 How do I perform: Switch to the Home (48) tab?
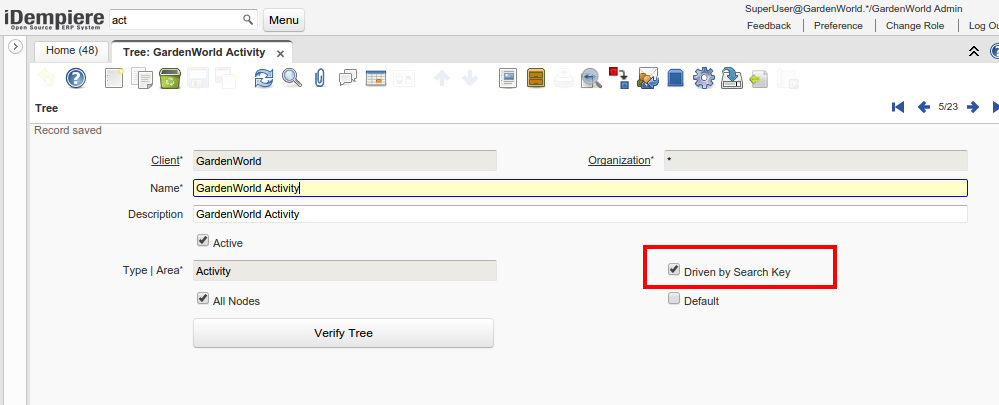click(x=72, y=51)
